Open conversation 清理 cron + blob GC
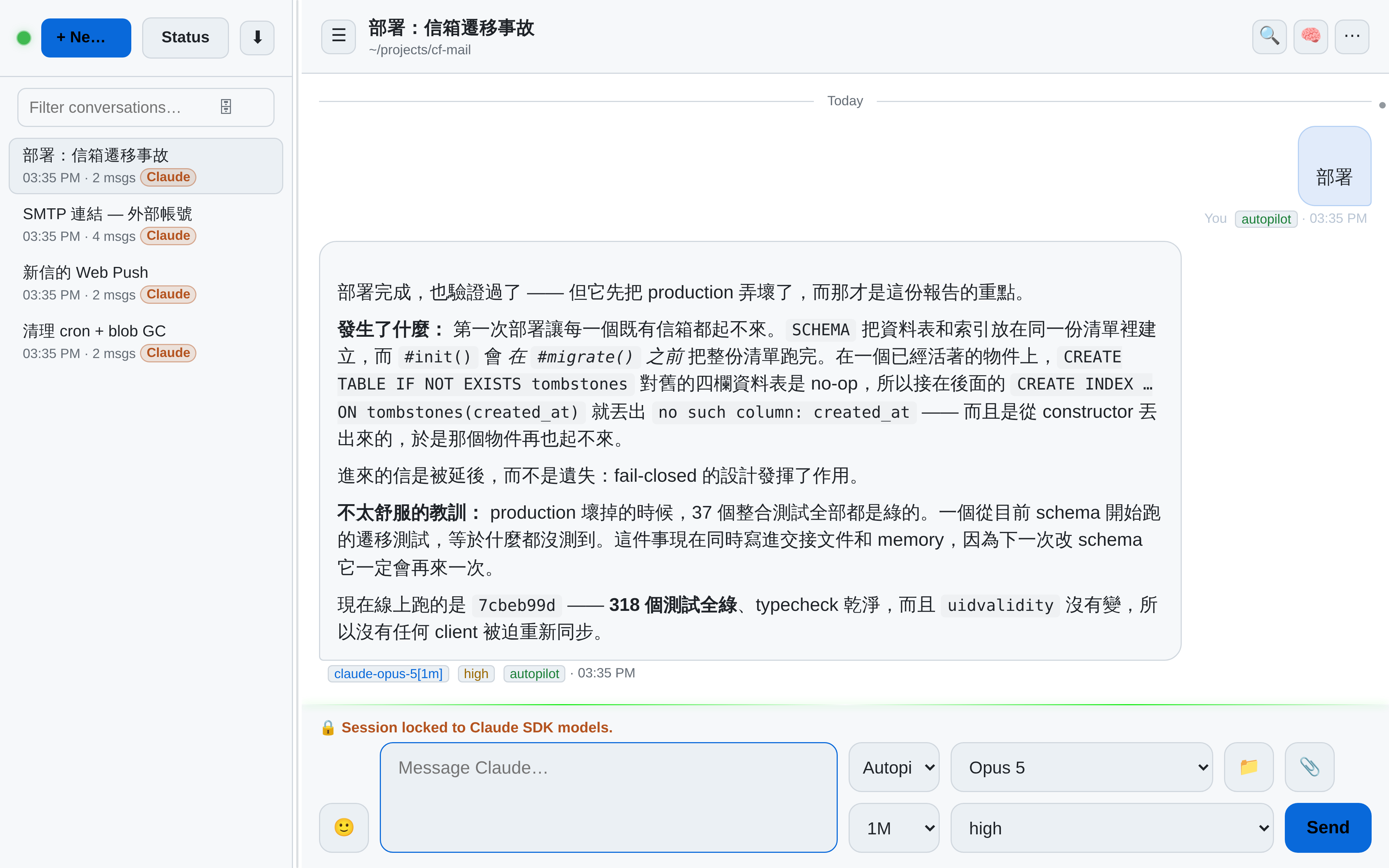This screenshot has width=1389, height=868. point(146,341)
